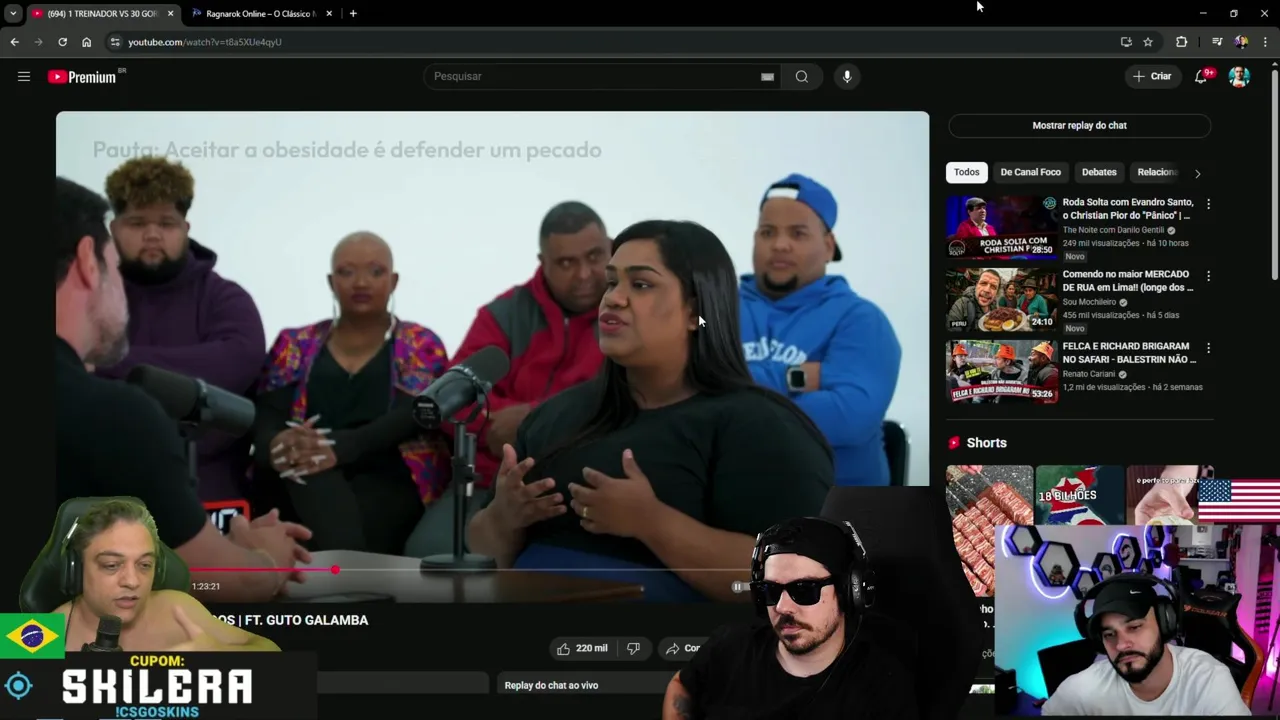
Task: Open Chrome three-dot menu
Action: 1266,42
